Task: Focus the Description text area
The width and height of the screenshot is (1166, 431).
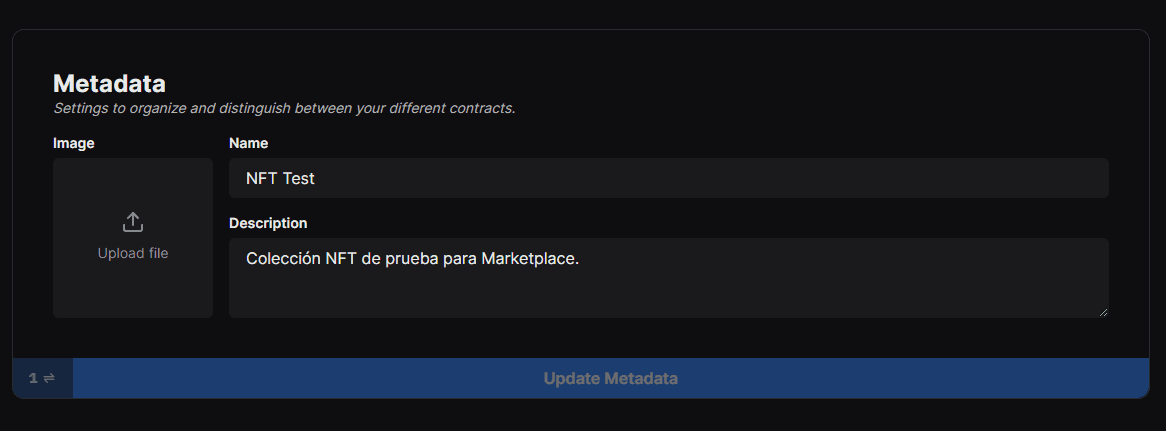Action: pos(669,278)
